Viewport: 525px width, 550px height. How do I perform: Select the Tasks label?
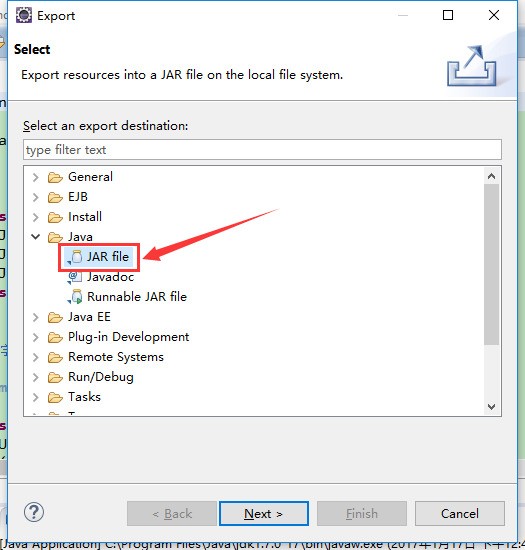click(84, 397)
